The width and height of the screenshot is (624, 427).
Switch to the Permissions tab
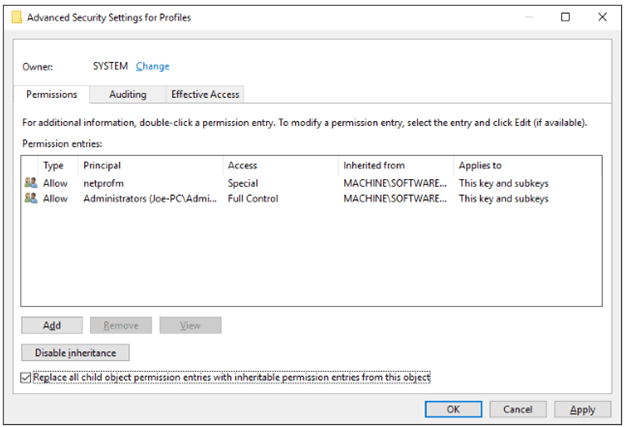click(52, 94)
